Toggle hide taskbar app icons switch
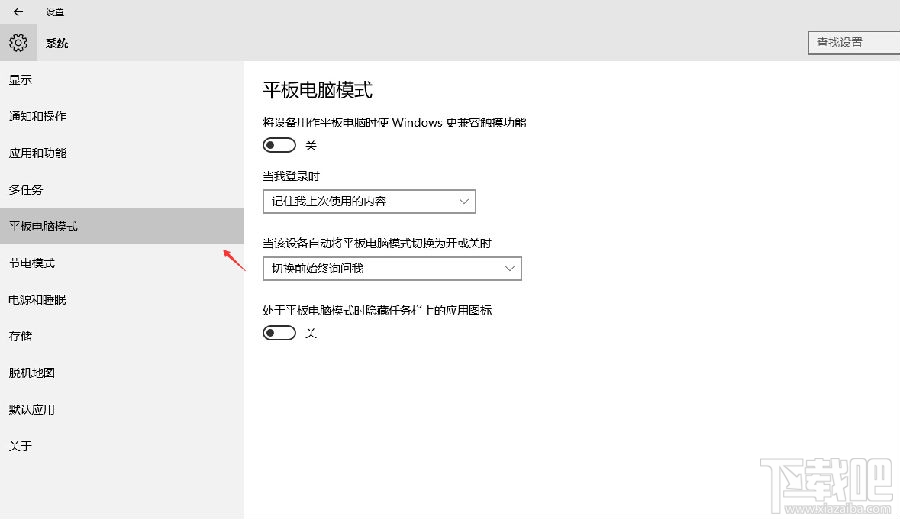900x519 pixels. tap(280, 333)
